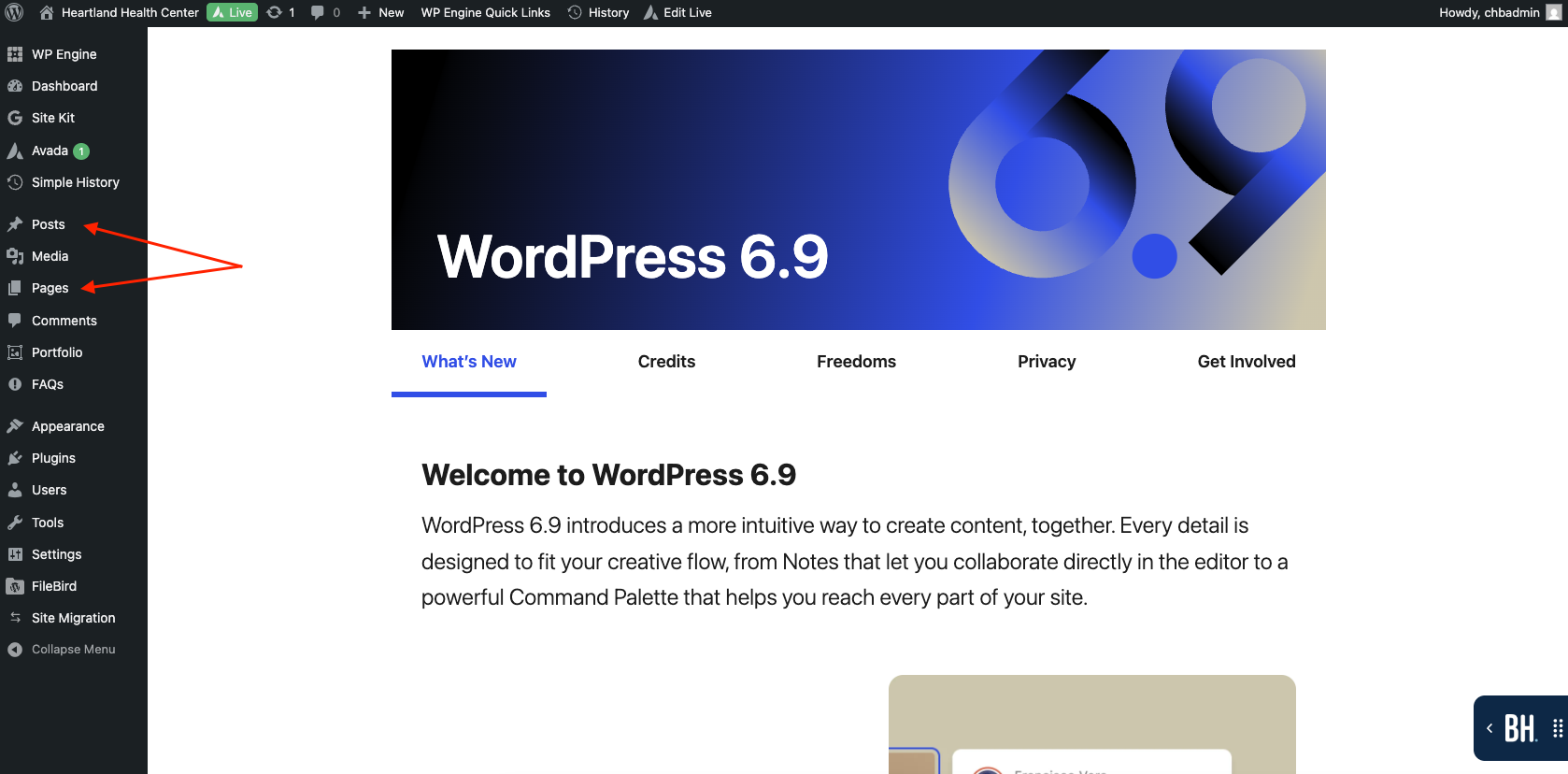1568x774 pixels.
Task: Open WP Engine Quick Links menu
Action: 485,12
